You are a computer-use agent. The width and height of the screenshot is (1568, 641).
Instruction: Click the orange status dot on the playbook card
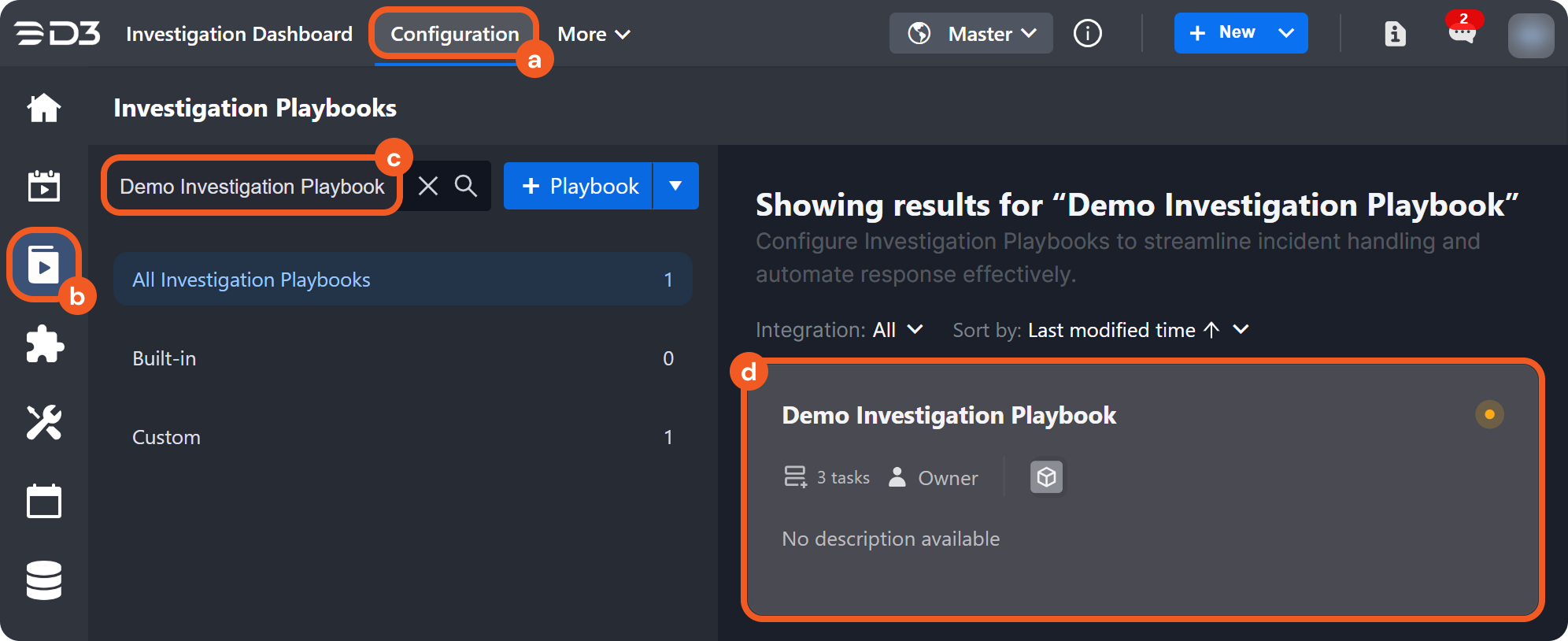[x=1489, y=414]
